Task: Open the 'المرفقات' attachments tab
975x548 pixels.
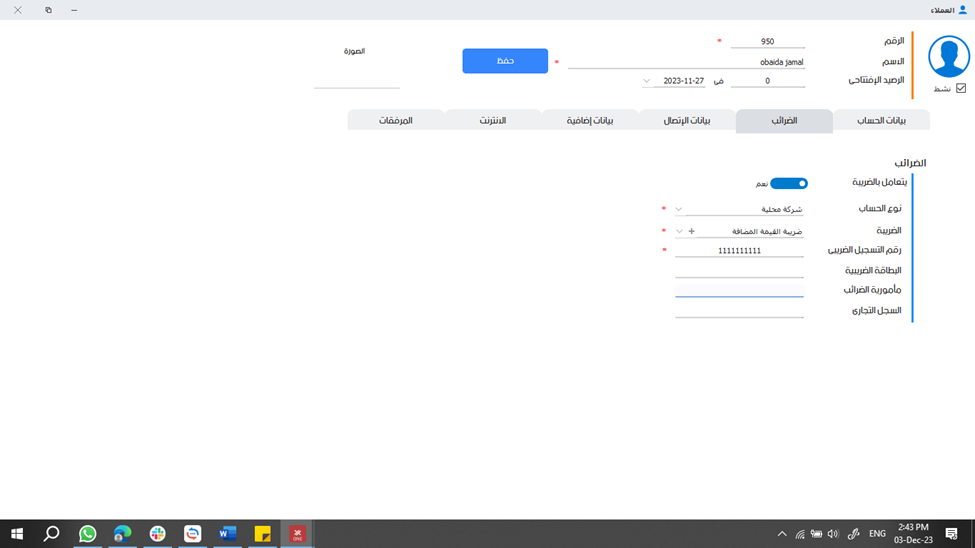Action: pos(395,121)
